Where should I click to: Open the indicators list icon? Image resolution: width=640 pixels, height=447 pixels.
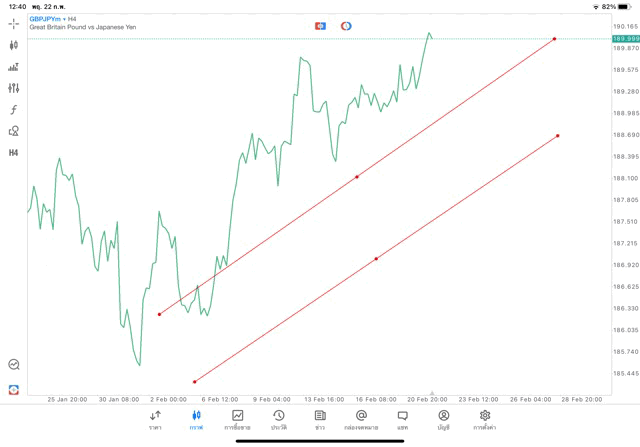pos(14,67)
